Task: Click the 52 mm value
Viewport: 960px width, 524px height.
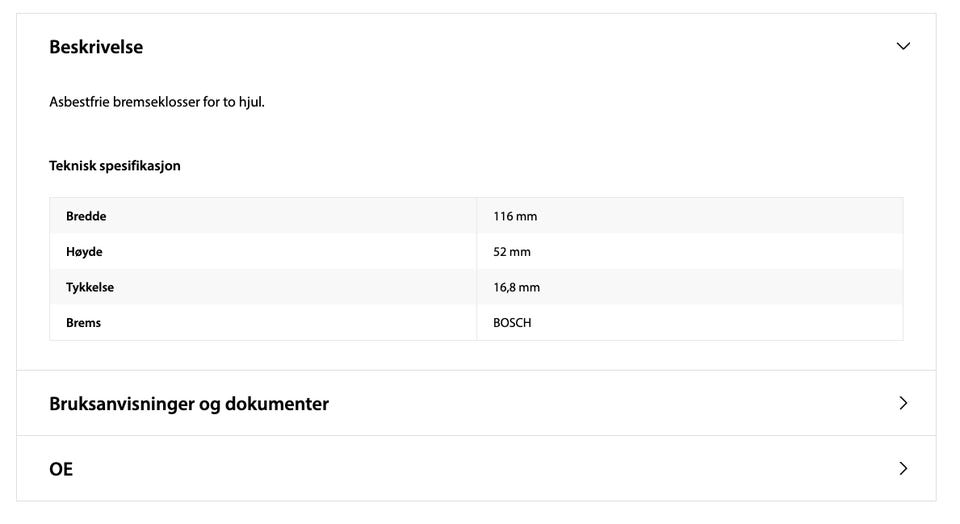Action: (x=512, y=252)
